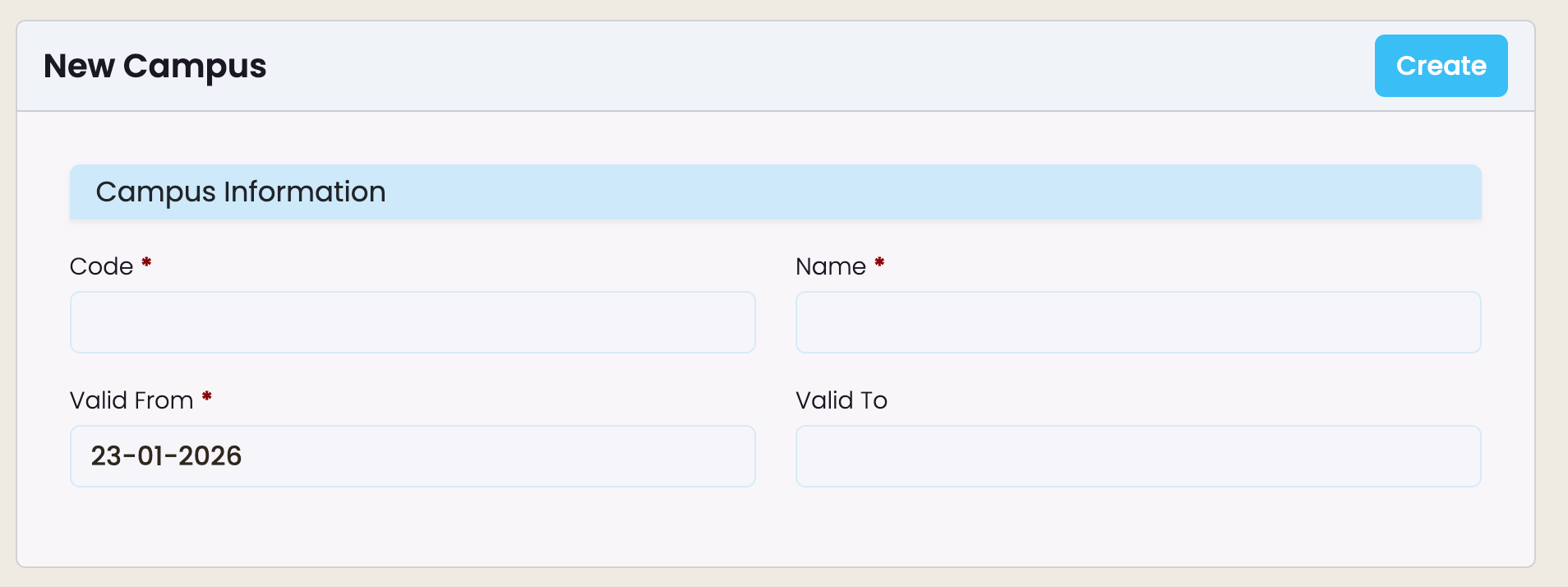This screenshot has width=1568, height=587.
Task: Click the Create button
Action: click(1441, 66)
